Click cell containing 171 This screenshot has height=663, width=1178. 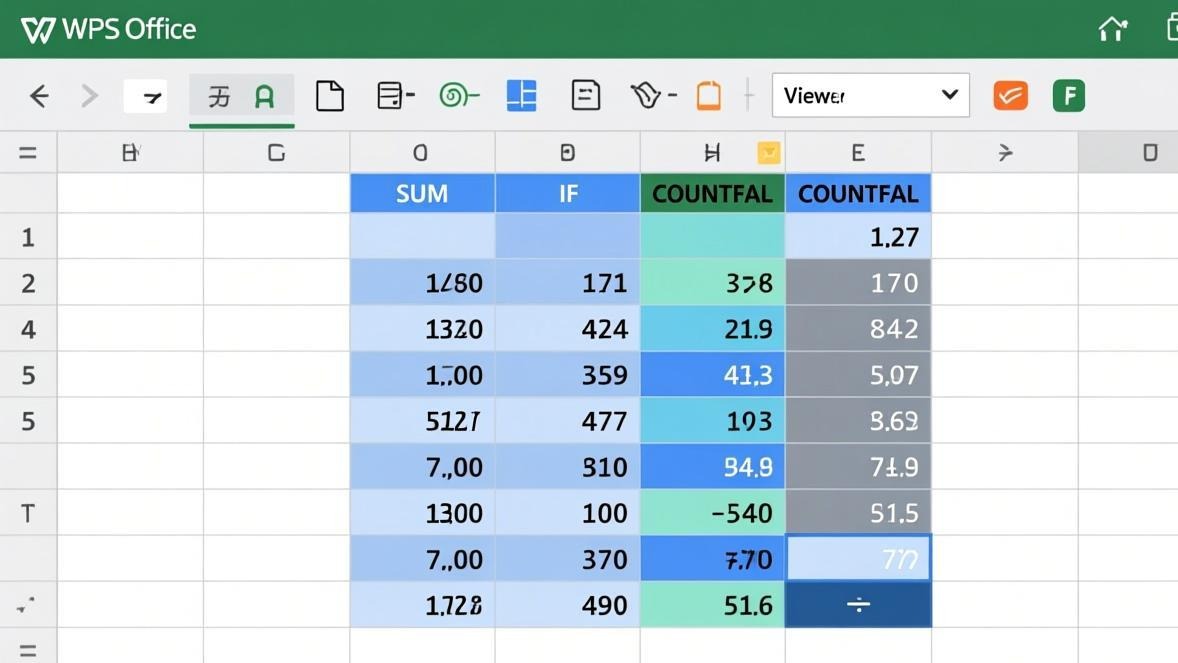(568, 283)
